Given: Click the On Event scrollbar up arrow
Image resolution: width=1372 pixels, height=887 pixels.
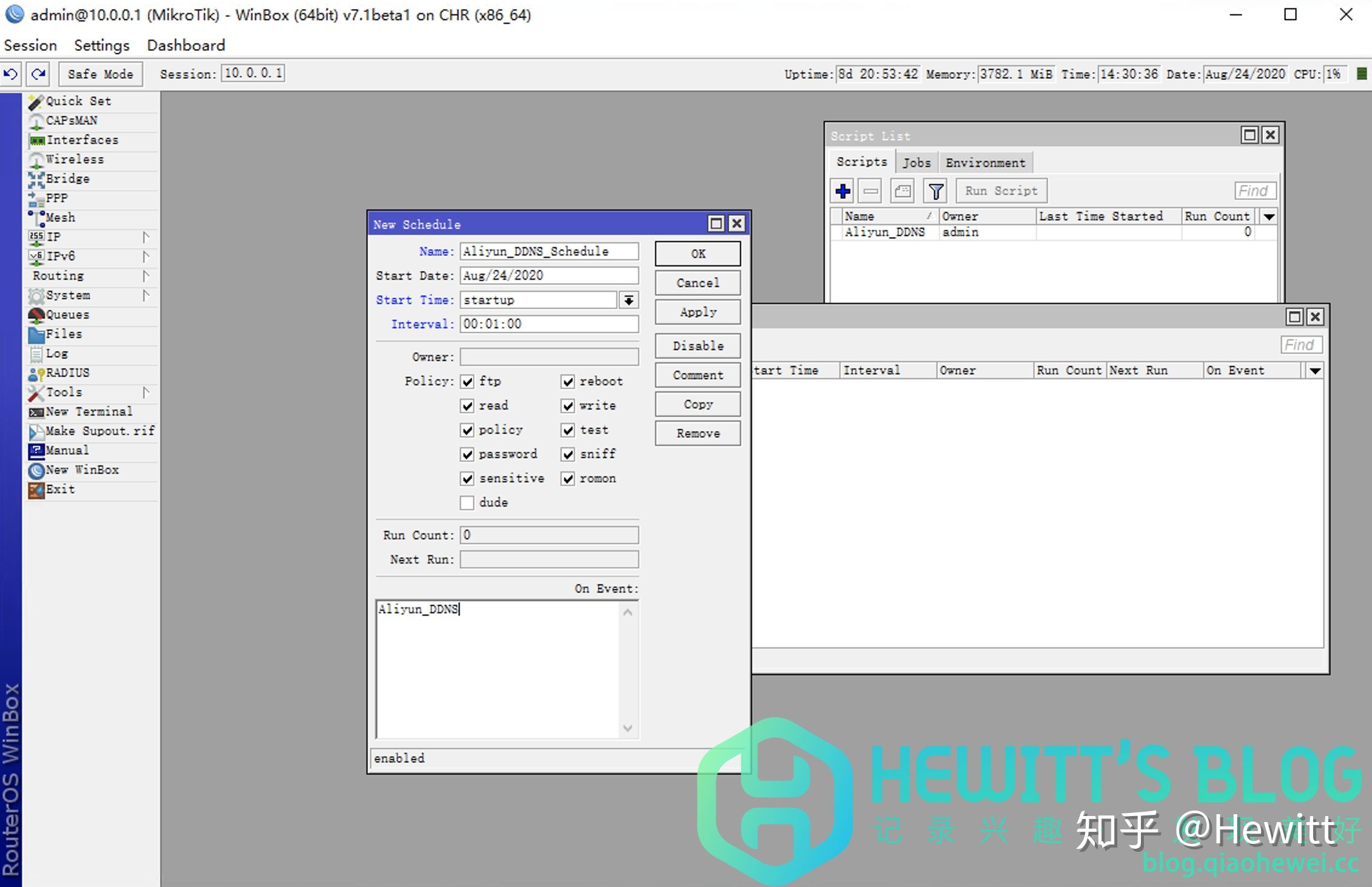Looking at the screenshot, I should point(628,612).
